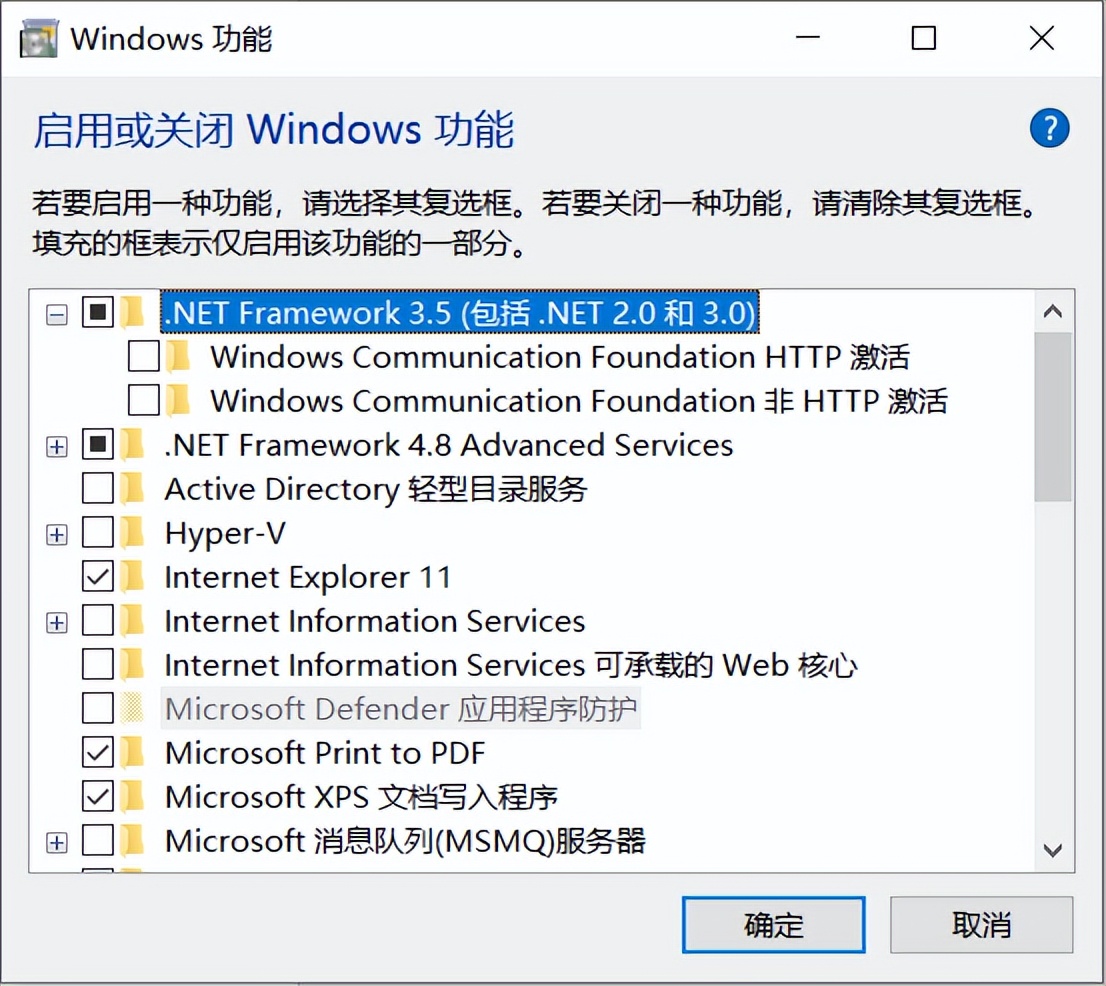1106x986 pixels.
Task: Click the blue help question mark icon
Action: point(1049,129)
